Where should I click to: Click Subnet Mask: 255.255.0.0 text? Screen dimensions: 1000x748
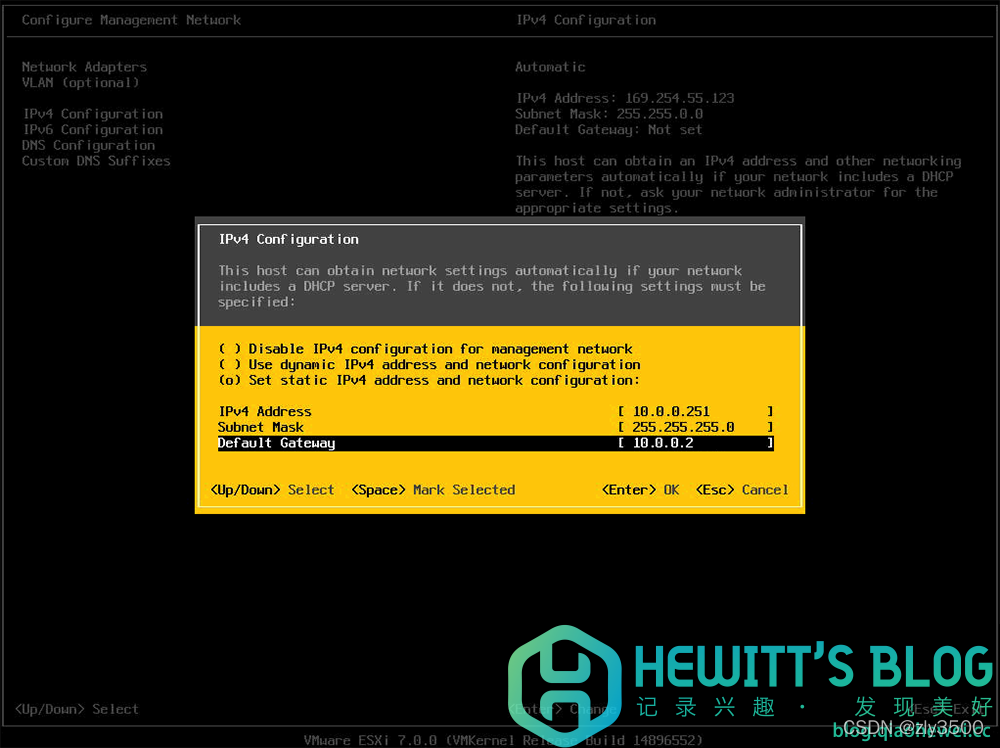609,114
